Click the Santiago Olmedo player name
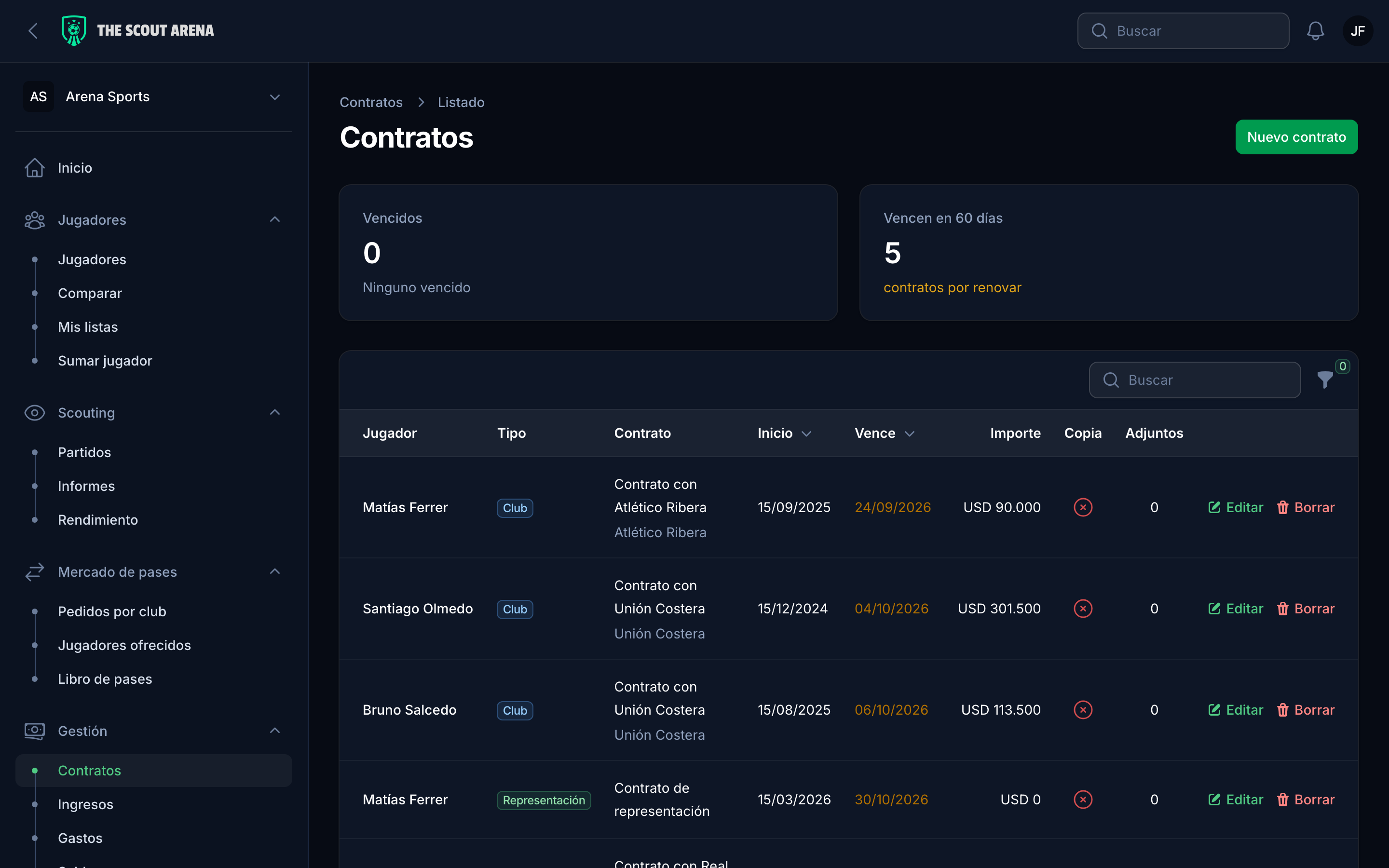Image resolution: width=1389 pixels, height=868 pixels. pyautogui.click(x=418, y=609)
